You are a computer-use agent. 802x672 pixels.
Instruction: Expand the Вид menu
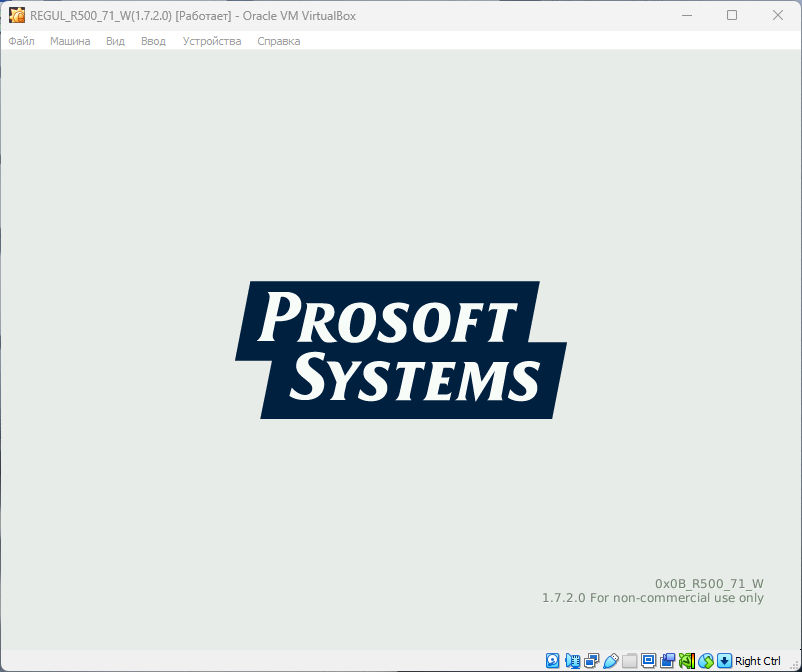tap(115, 41)
